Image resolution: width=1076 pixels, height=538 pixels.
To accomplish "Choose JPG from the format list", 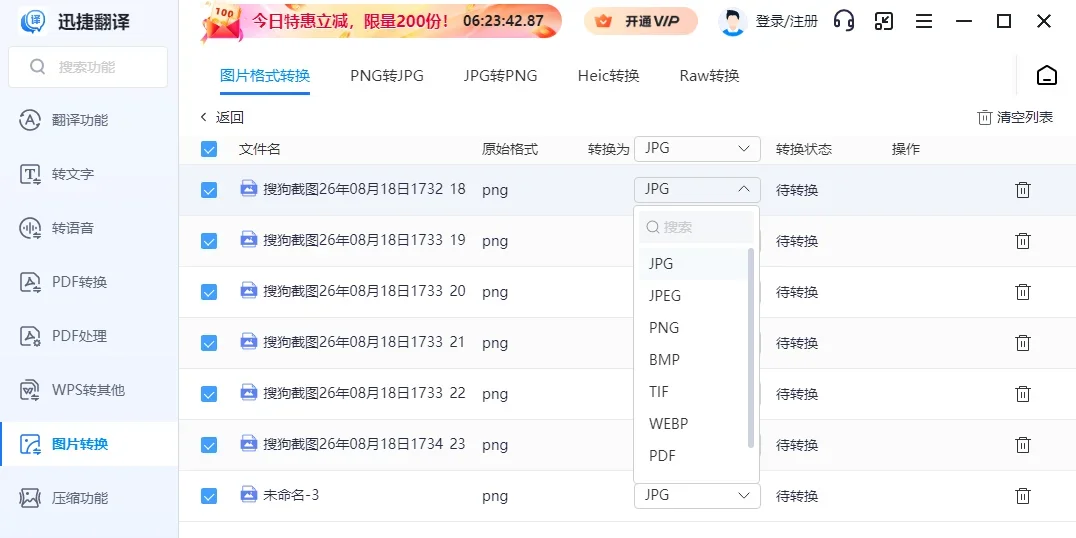I will 693,264.
